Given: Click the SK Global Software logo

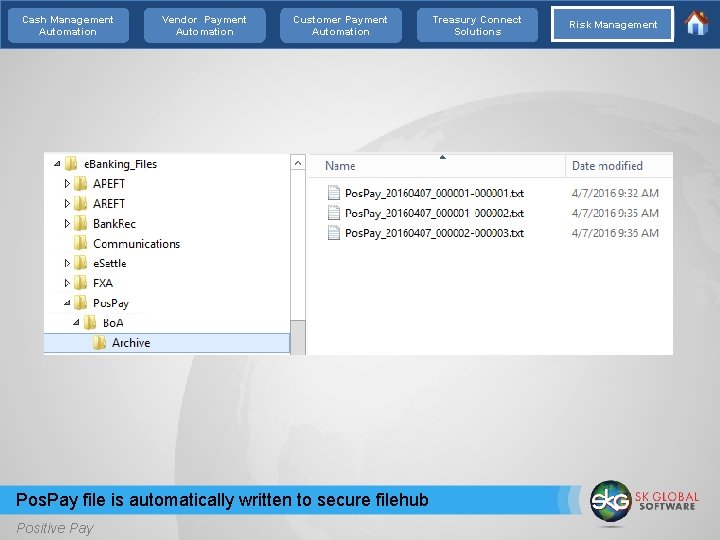Looking at the screenshot, I should (645, 501).
